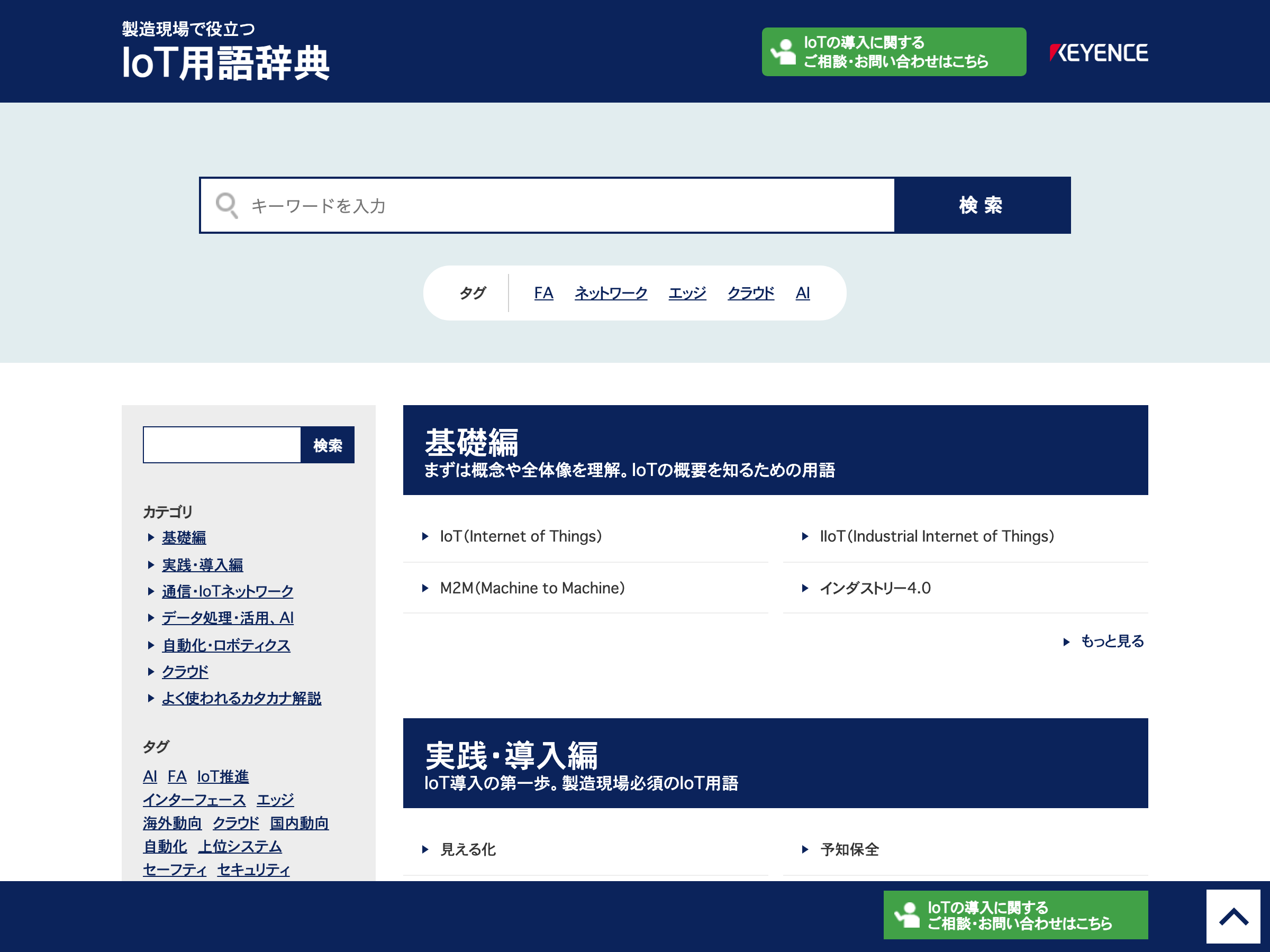This screenshot has width=1270, height=952.
Task: Click もっと見る under 基礎編 section
Action: click(1104, 642)
